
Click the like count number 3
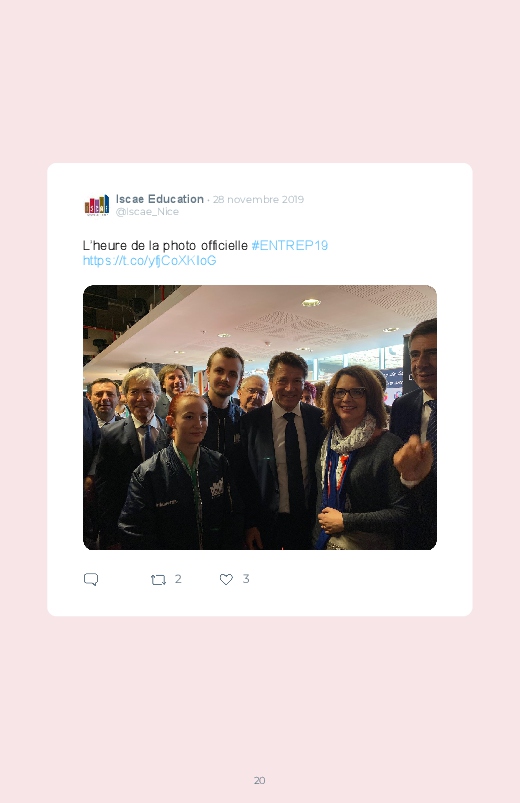tap(246, 579)
